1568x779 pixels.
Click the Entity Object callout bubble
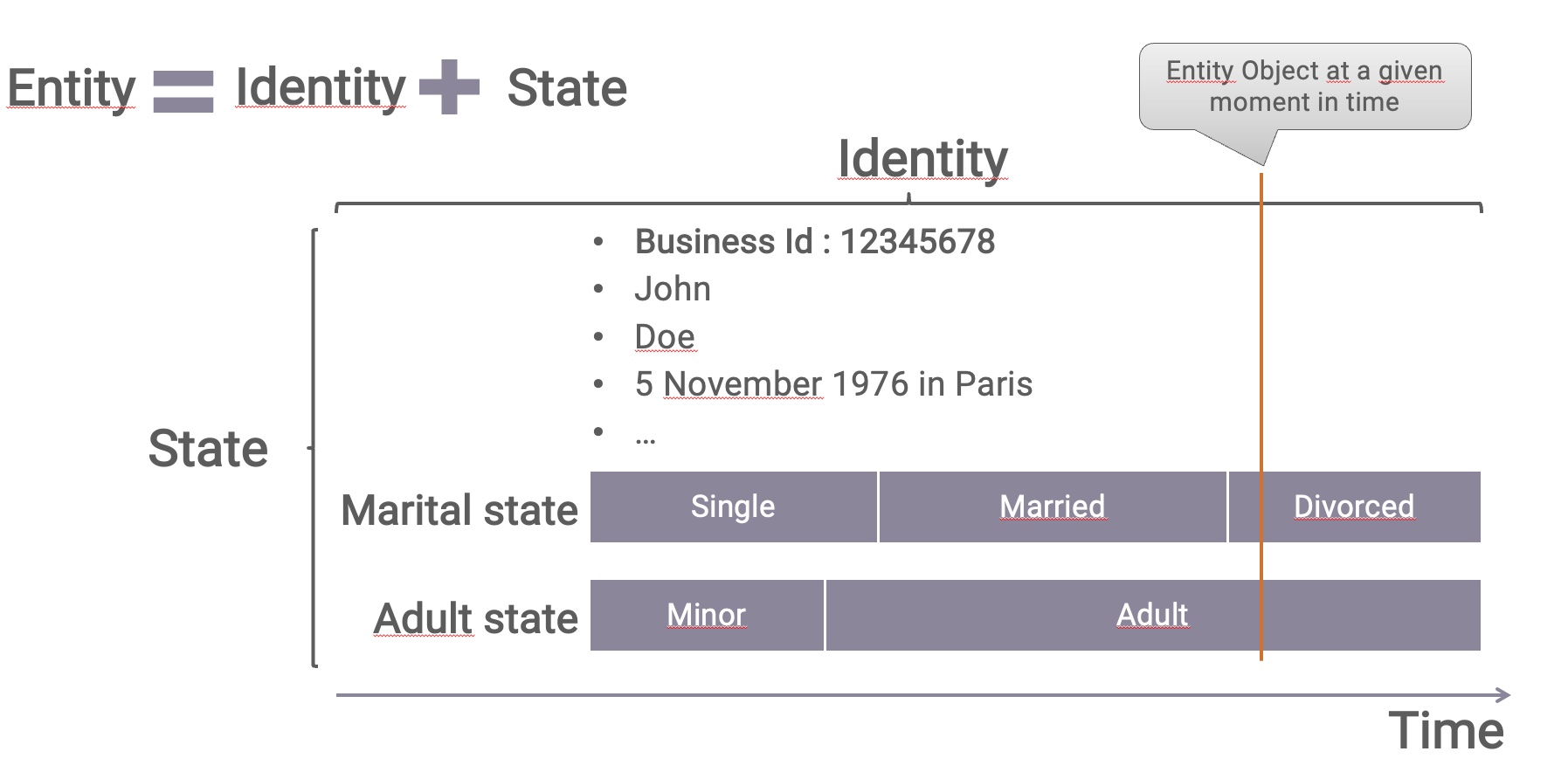pos(1305,87)
